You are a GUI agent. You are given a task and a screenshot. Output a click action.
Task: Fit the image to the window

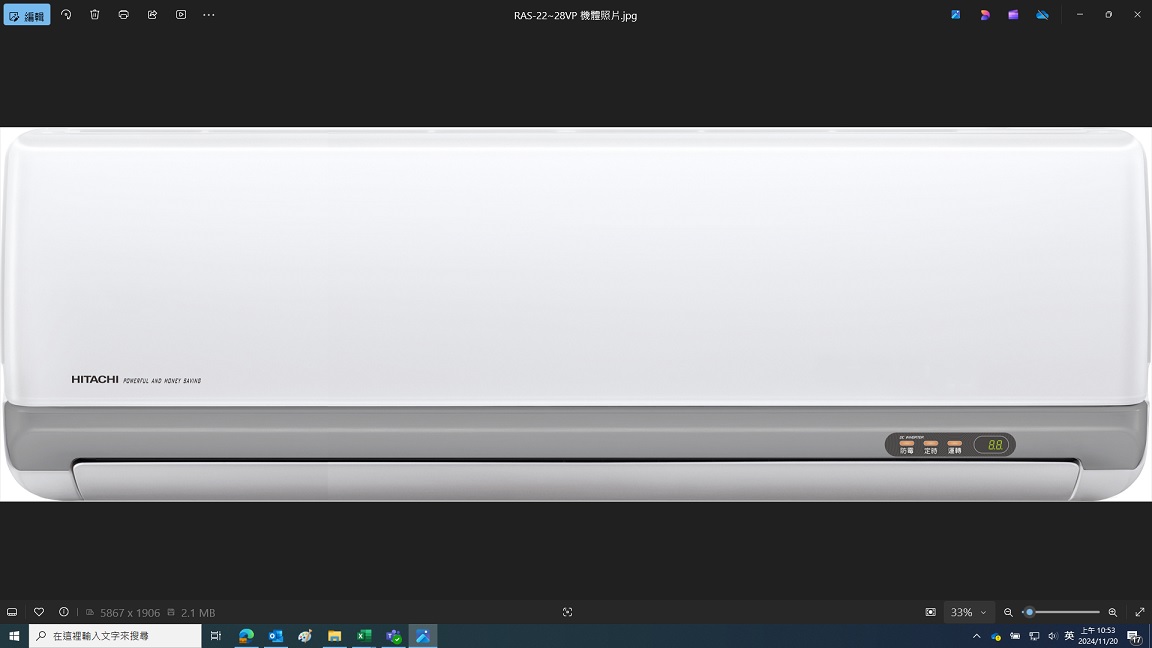[x=930, y=612]
